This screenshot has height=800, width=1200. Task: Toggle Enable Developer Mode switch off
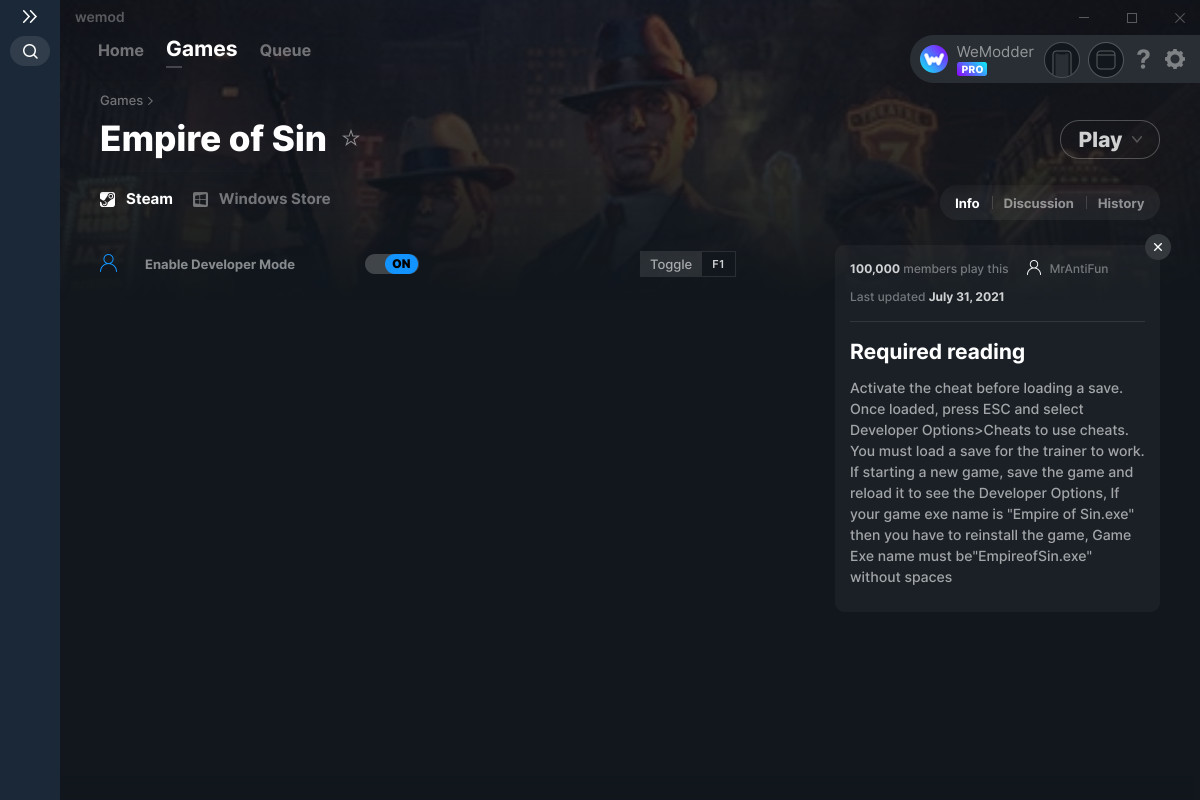(x=391, y=264)
